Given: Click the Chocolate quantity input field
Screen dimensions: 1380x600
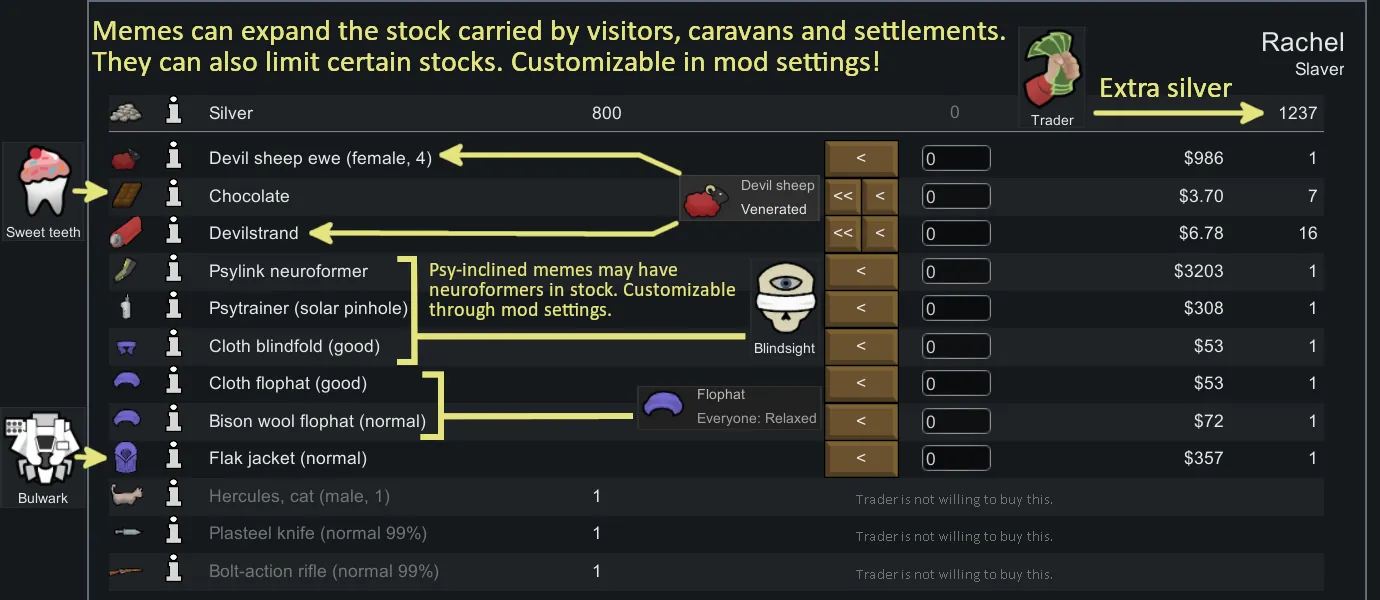Looking at the screenshot, I should click(956, 196).
